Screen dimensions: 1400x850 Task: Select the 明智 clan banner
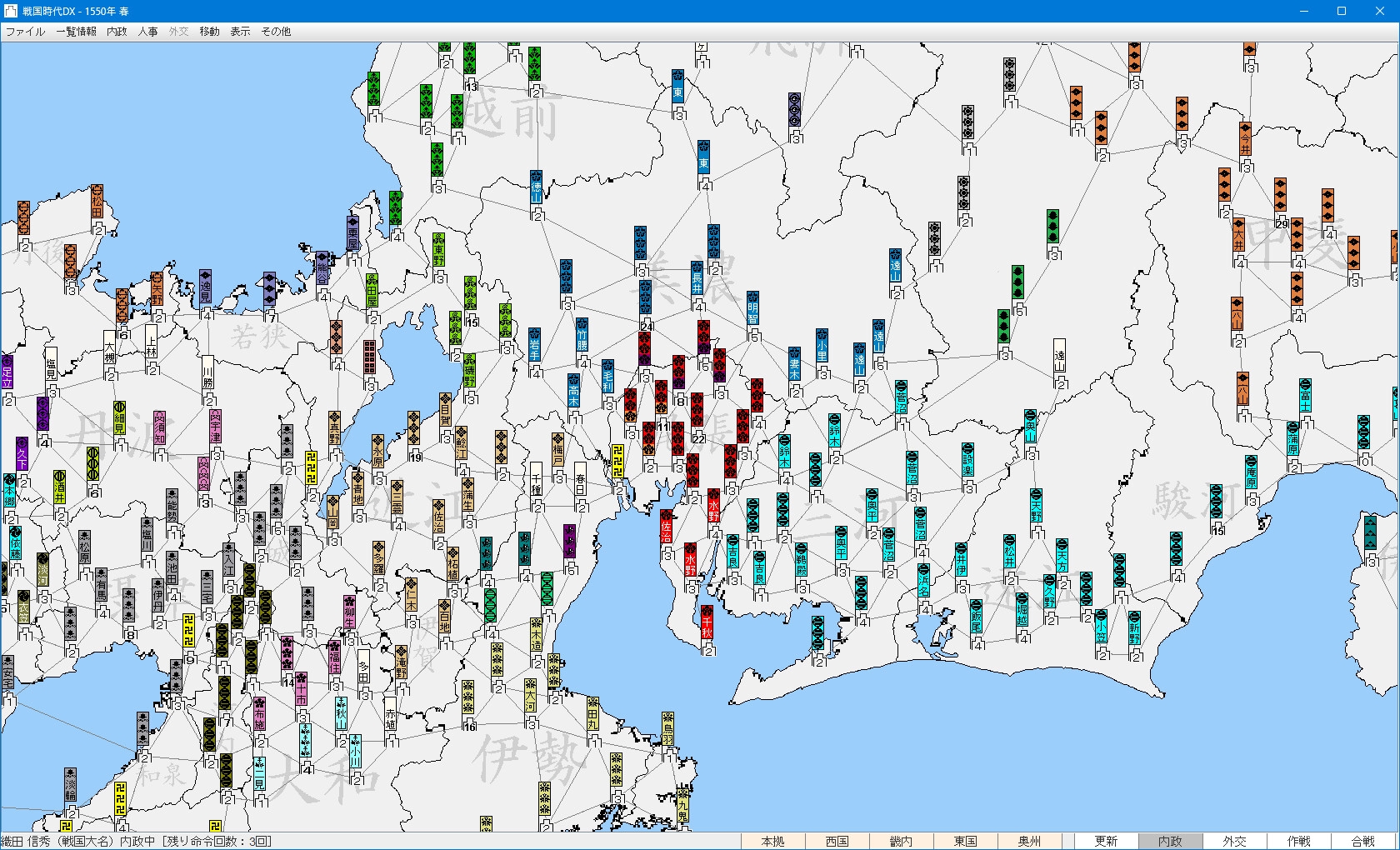[752, 307]
